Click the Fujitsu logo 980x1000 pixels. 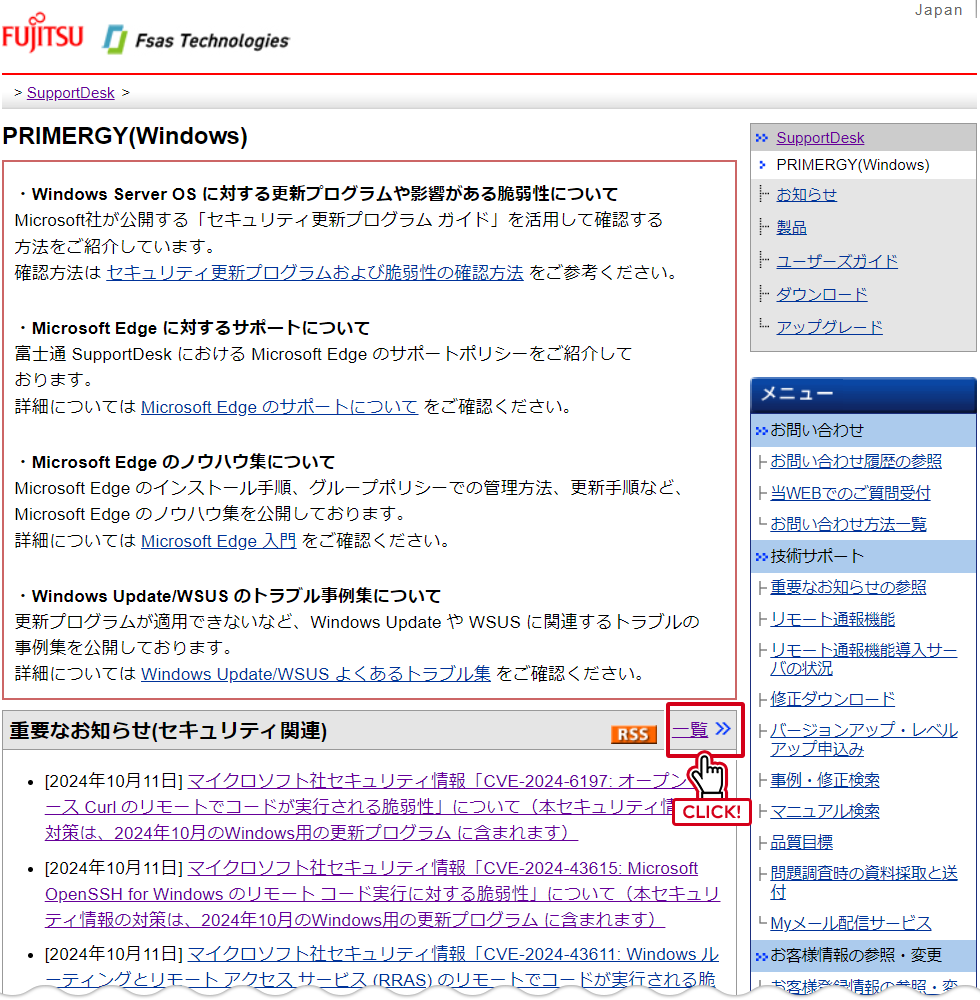(42, 33)
